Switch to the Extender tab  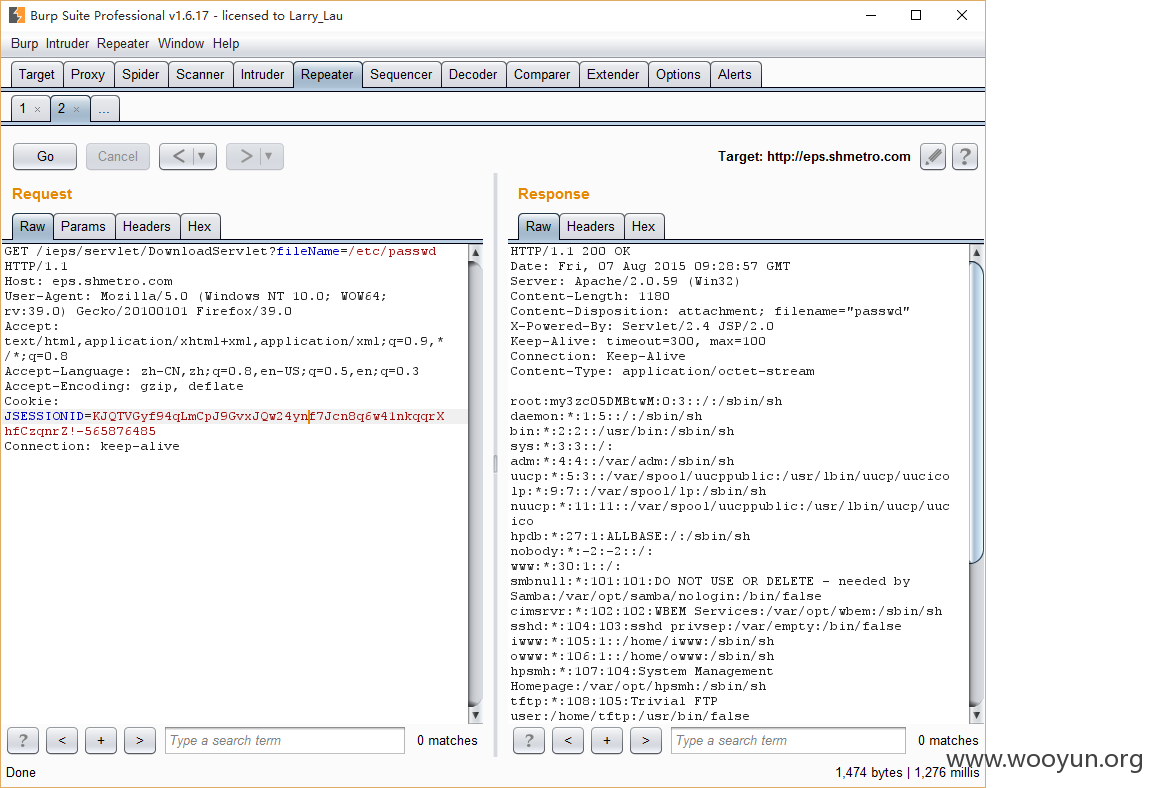(613, 74)
